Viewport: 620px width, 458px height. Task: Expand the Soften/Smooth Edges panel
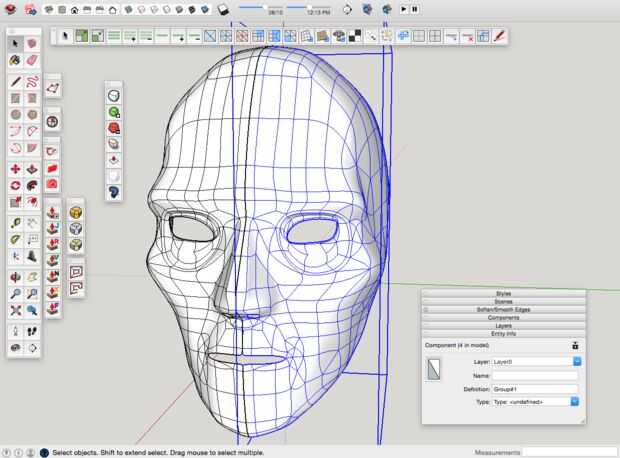click(503, 309)
